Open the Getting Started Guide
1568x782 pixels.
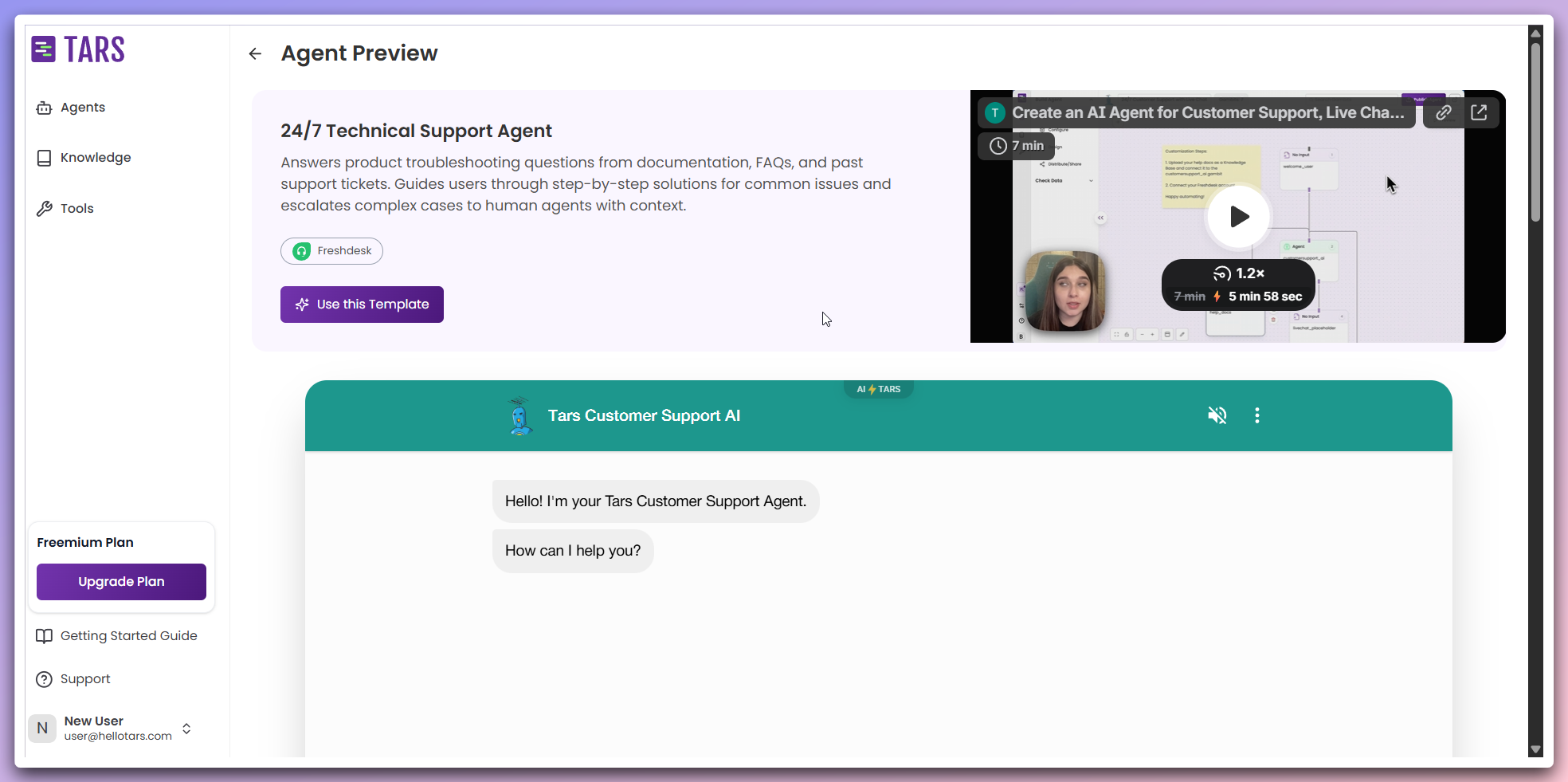click(x=117, y=636)
